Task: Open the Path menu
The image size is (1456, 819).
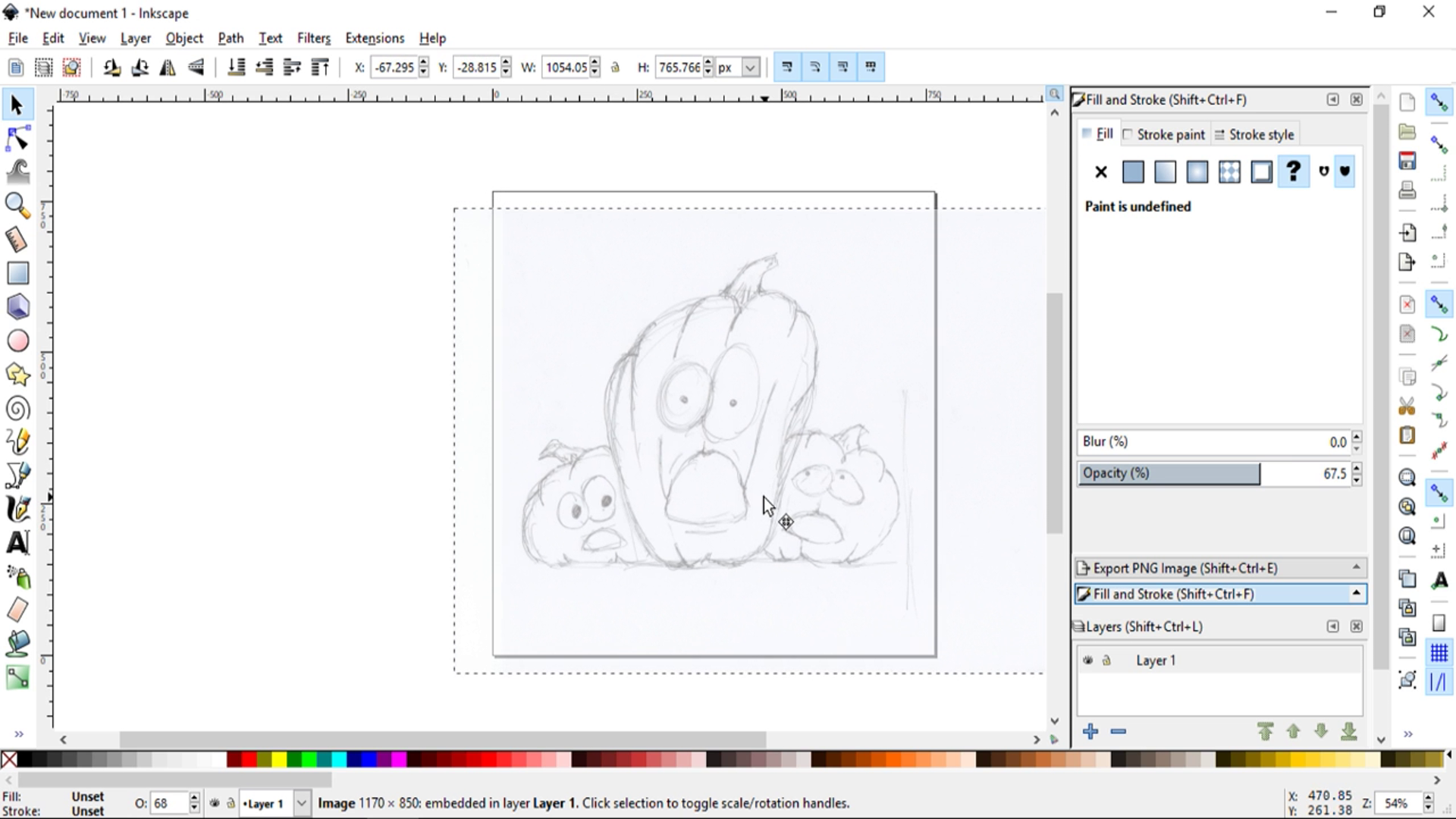Action: pyautogui.click(x=231, y=38)
